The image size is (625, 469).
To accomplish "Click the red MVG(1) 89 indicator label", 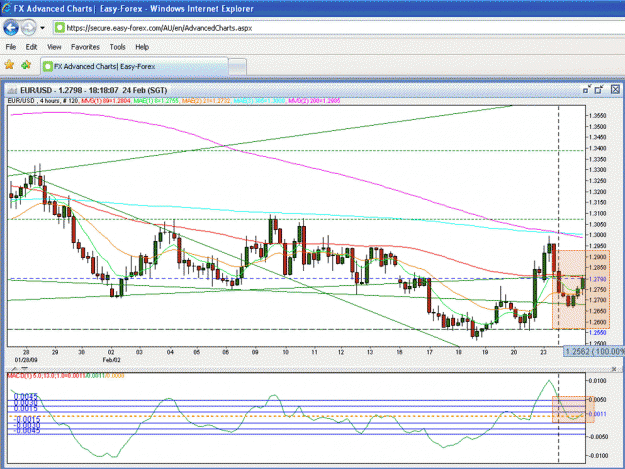I will point(106,101).
